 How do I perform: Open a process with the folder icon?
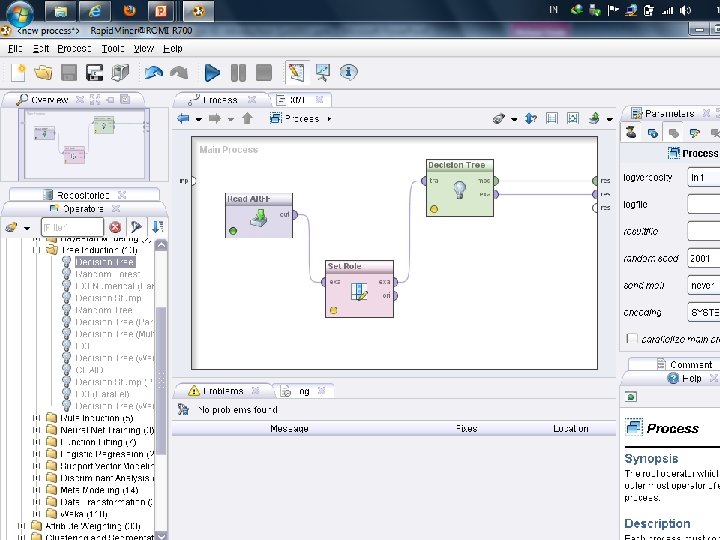(x=43, y=72)
